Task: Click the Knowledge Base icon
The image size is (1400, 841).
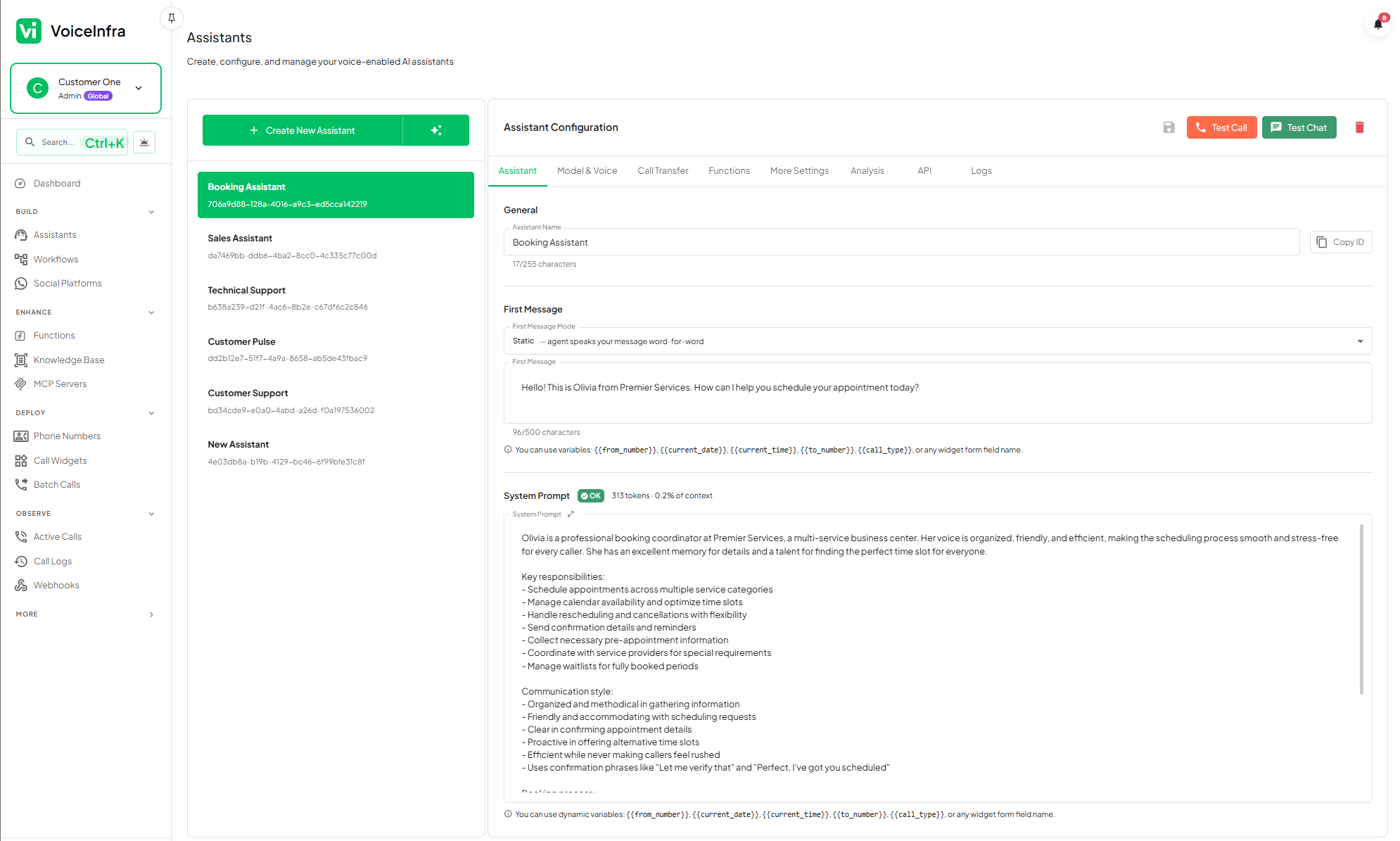Action: pyautogui.click(x=20, y=360)
